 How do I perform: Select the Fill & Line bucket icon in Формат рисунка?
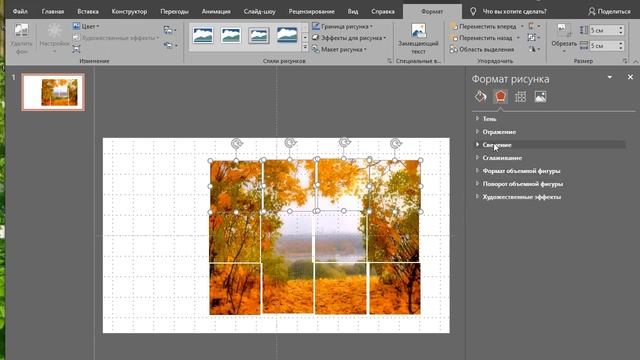480,97
